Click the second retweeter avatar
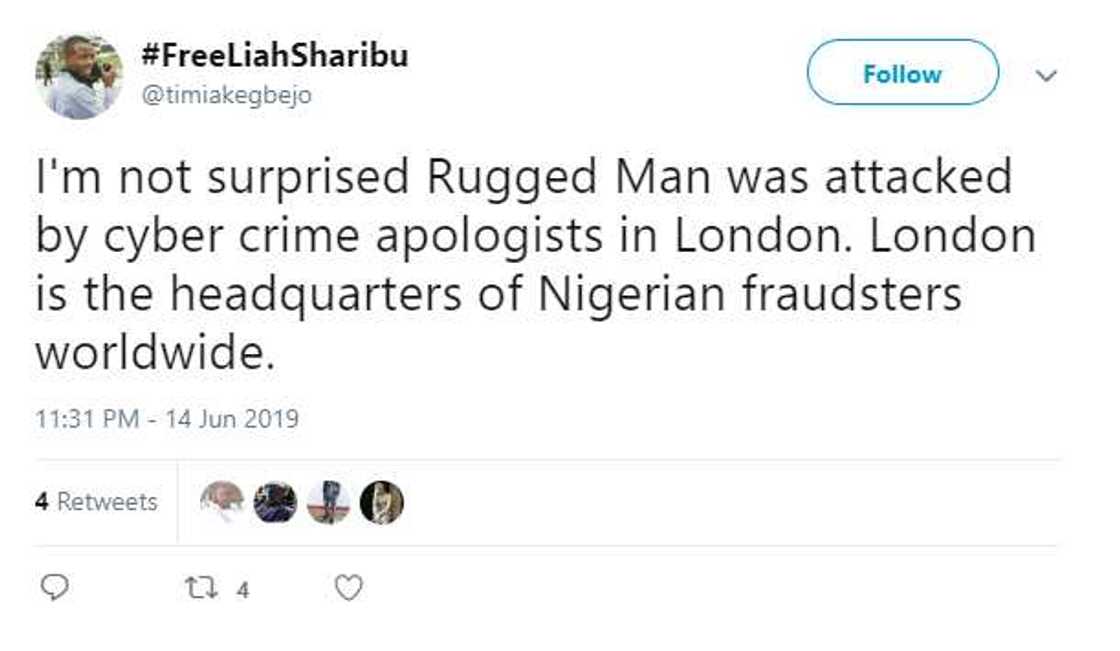This screenshot has height=651, width=1120. (275, 502)
